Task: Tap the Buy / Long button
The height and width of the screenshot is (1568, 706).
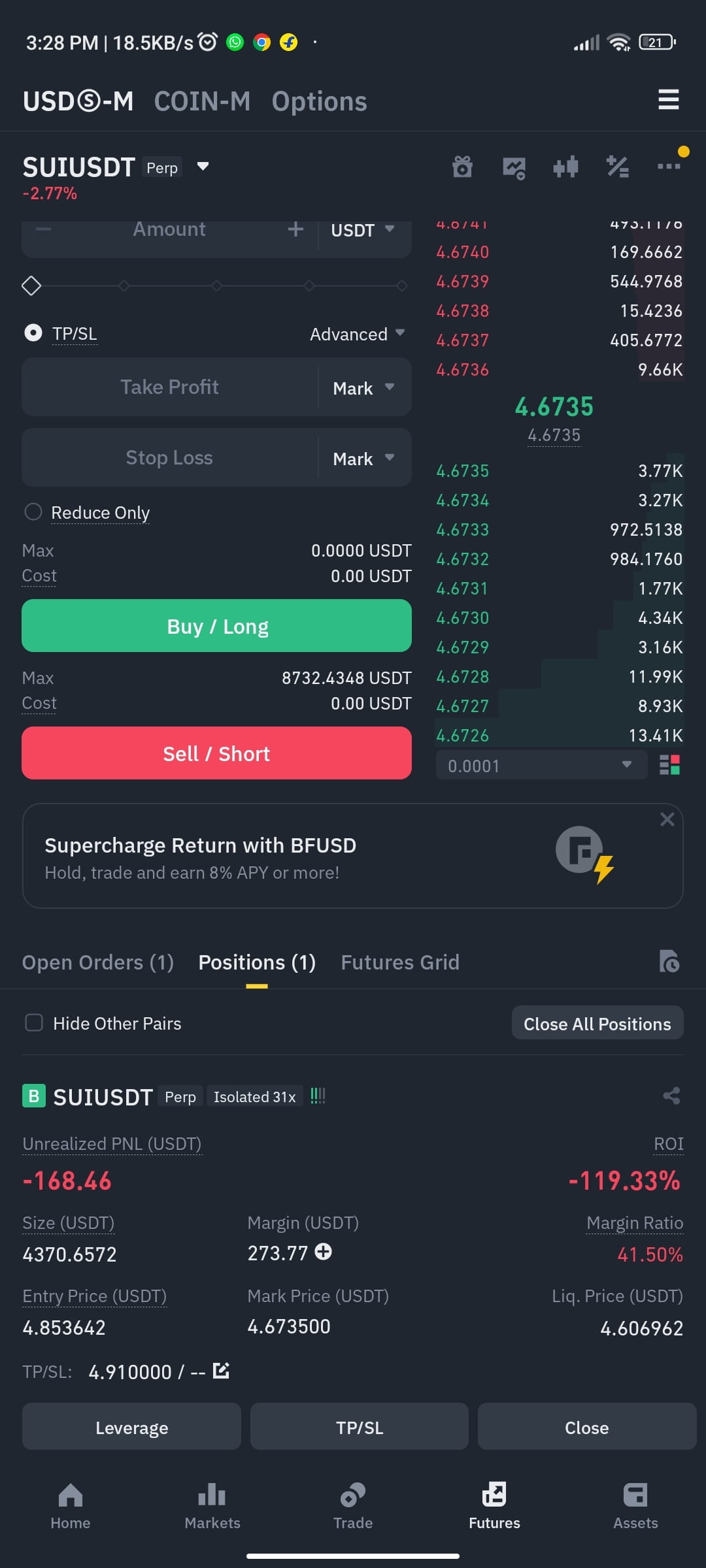Action: tap(216, 626)
